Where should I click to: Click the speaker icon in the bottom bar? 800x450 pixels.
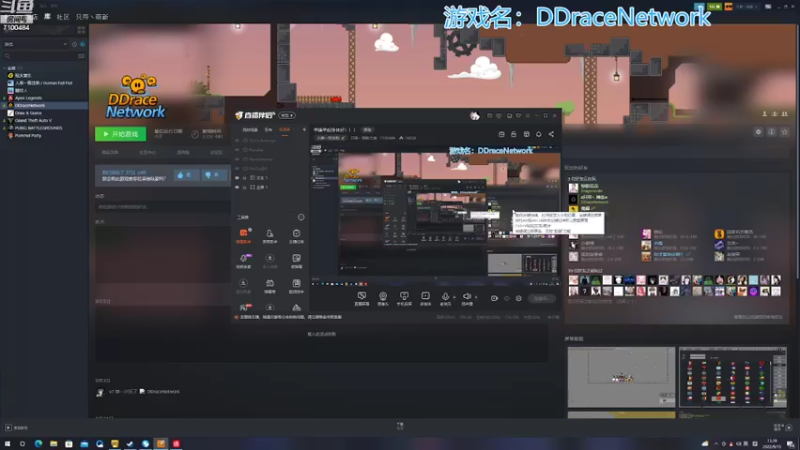tap(467, 298)
